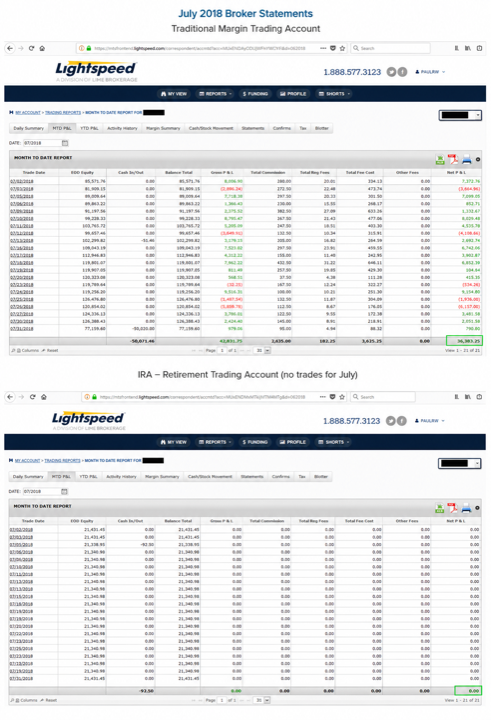
Task: Click the Lightspeed logo in bottom screenshot
Action: (x=88, y=420)
